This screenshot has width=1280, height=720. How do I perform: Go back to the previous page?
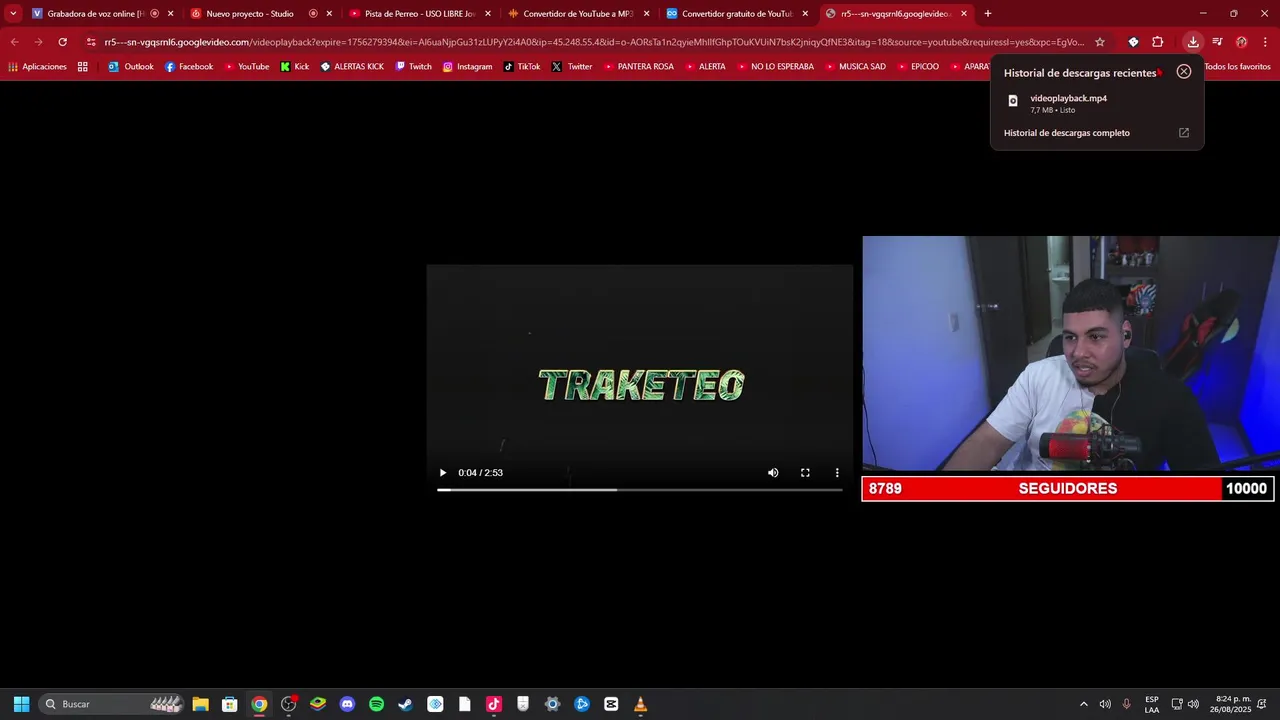tap(14, 42)
